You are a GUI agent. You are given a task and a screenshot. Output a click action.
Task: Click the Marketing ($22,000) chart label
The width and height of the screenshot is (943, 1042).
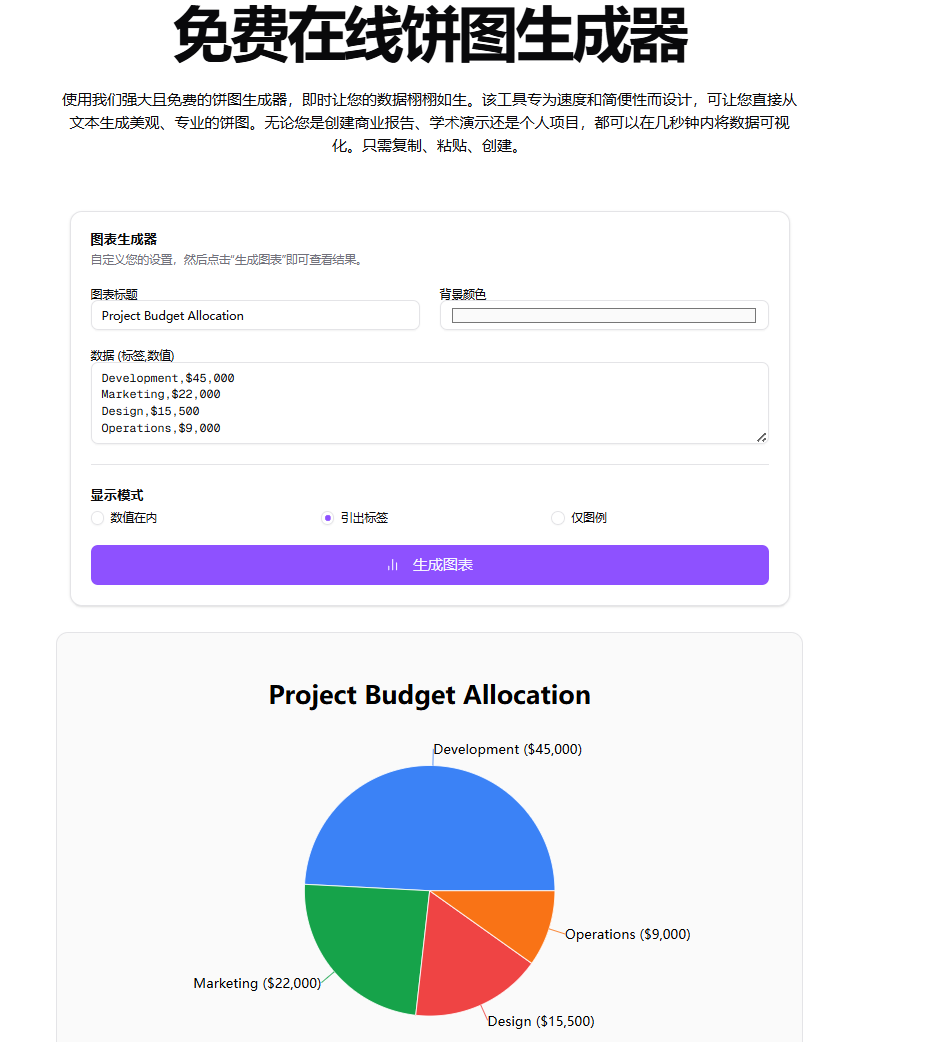(256, 983)
